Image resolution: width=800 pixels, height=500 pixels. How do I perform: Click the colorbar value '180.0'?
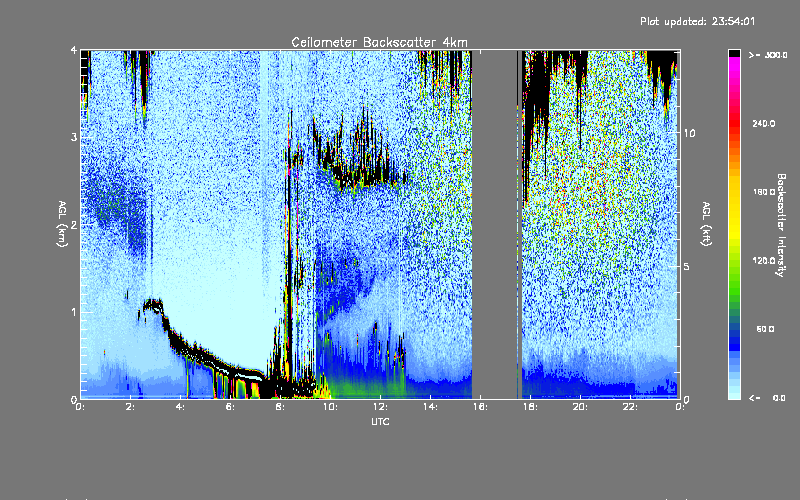[x=764, y=192]
